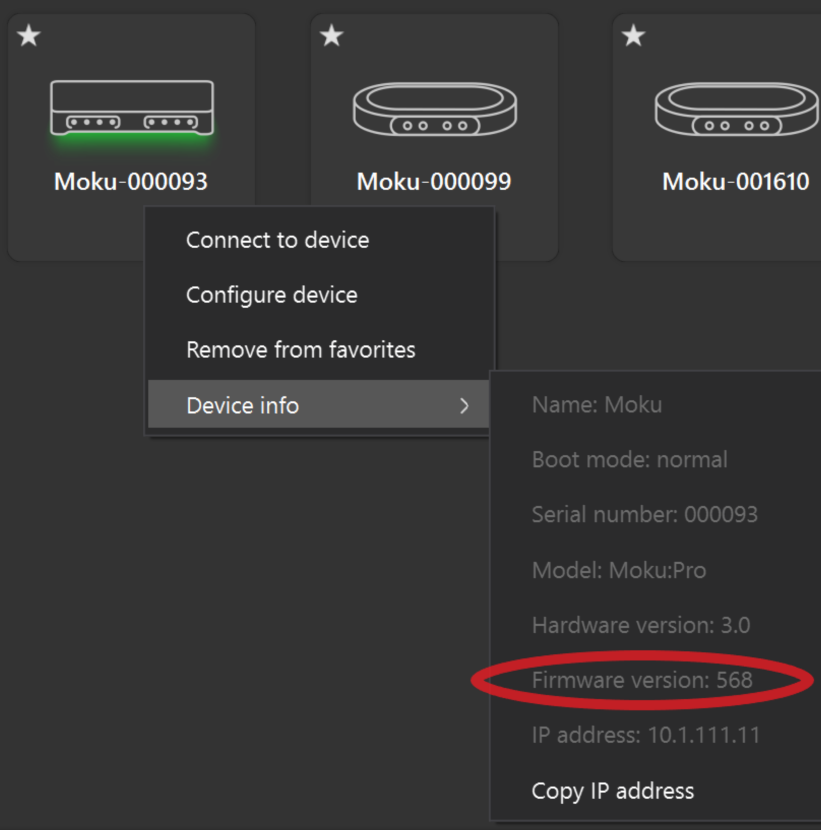
Task: Click the star icon on Moku-000099 card
Action: click(330, 35)
